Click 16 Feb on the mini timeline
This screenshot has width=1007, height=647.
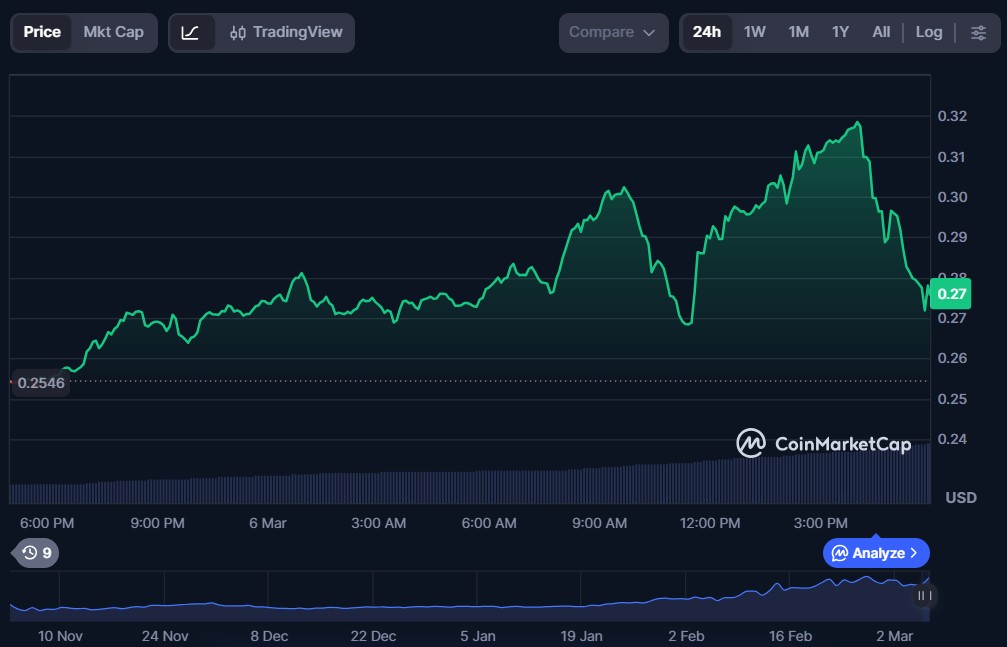click(x=791, y=635)
